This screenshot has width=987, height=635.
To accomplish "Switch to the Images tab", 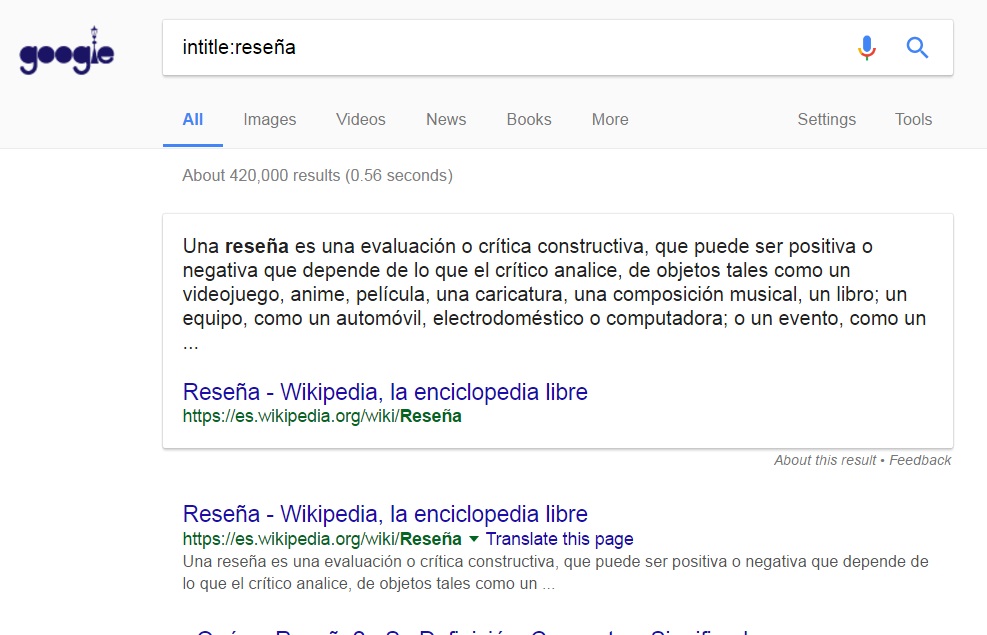I will (x=269, y=120).
